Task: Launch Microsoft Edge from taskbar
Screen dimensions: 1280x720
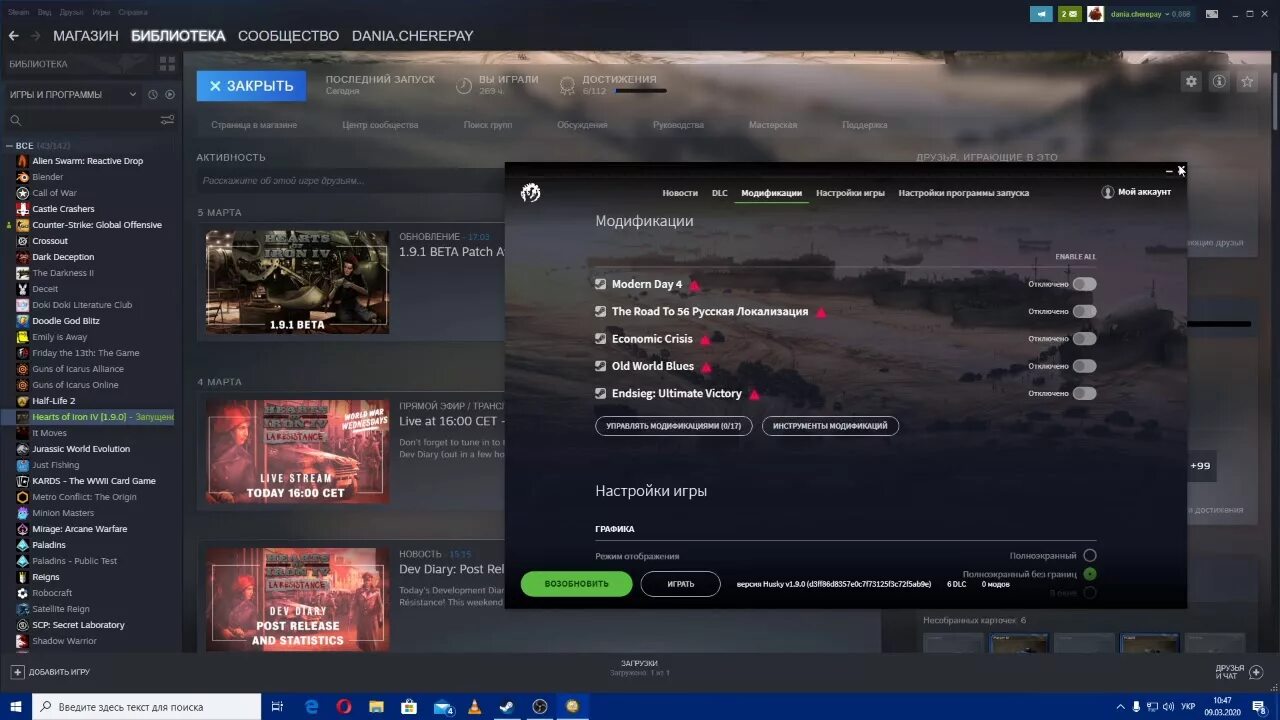Action: [x=311, y=707]
